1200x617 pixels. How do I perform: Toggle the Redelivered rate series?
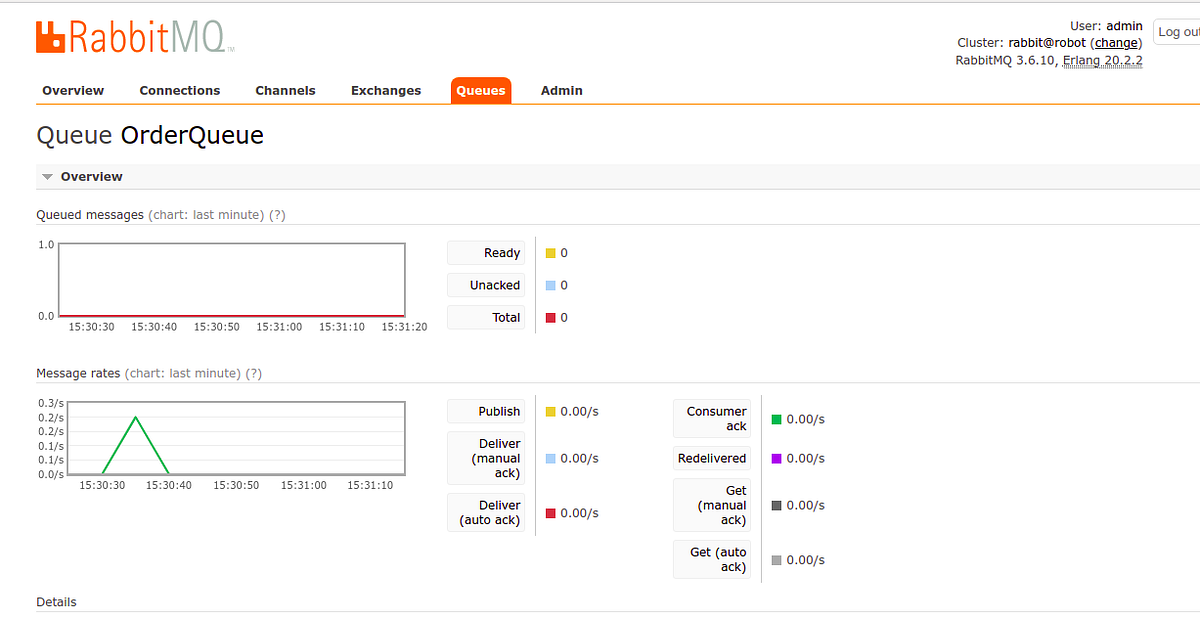click(711, 458)
